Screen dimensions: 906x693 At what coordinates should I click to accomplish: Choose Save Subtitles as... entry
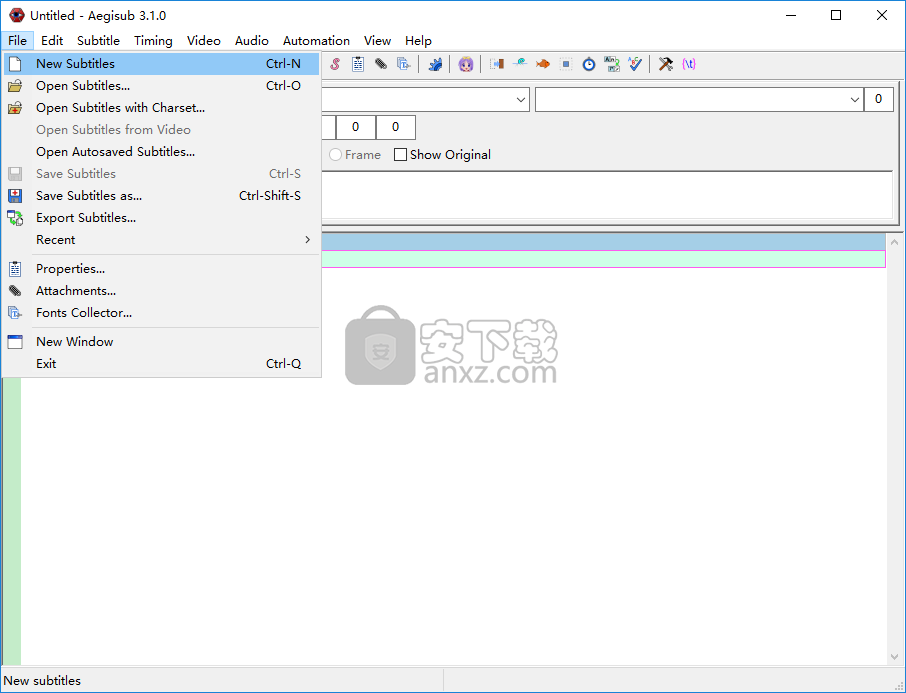point(161,196)
